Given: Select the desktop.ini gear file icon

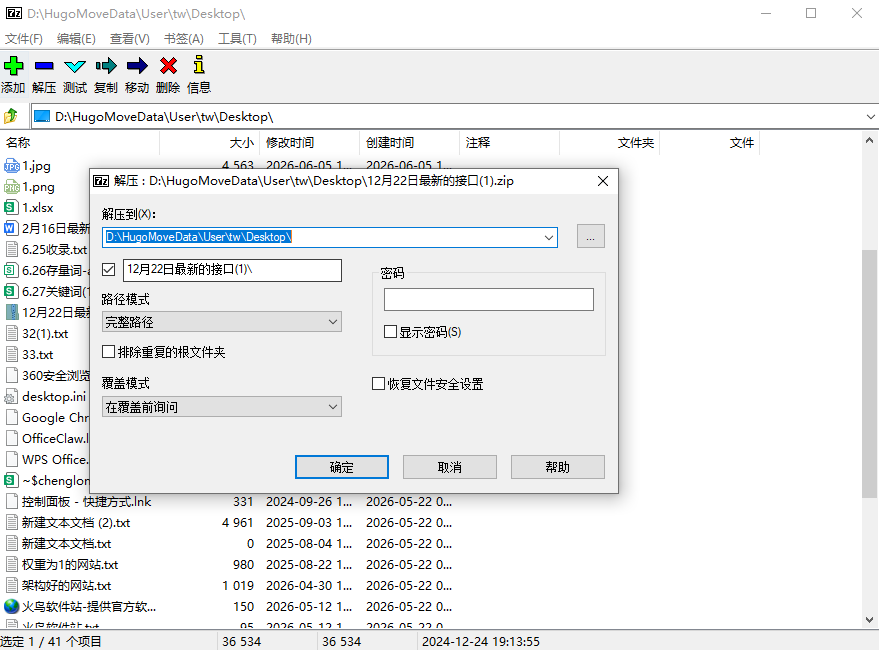Looking at the screenshot, I should (x=11, y=397).
